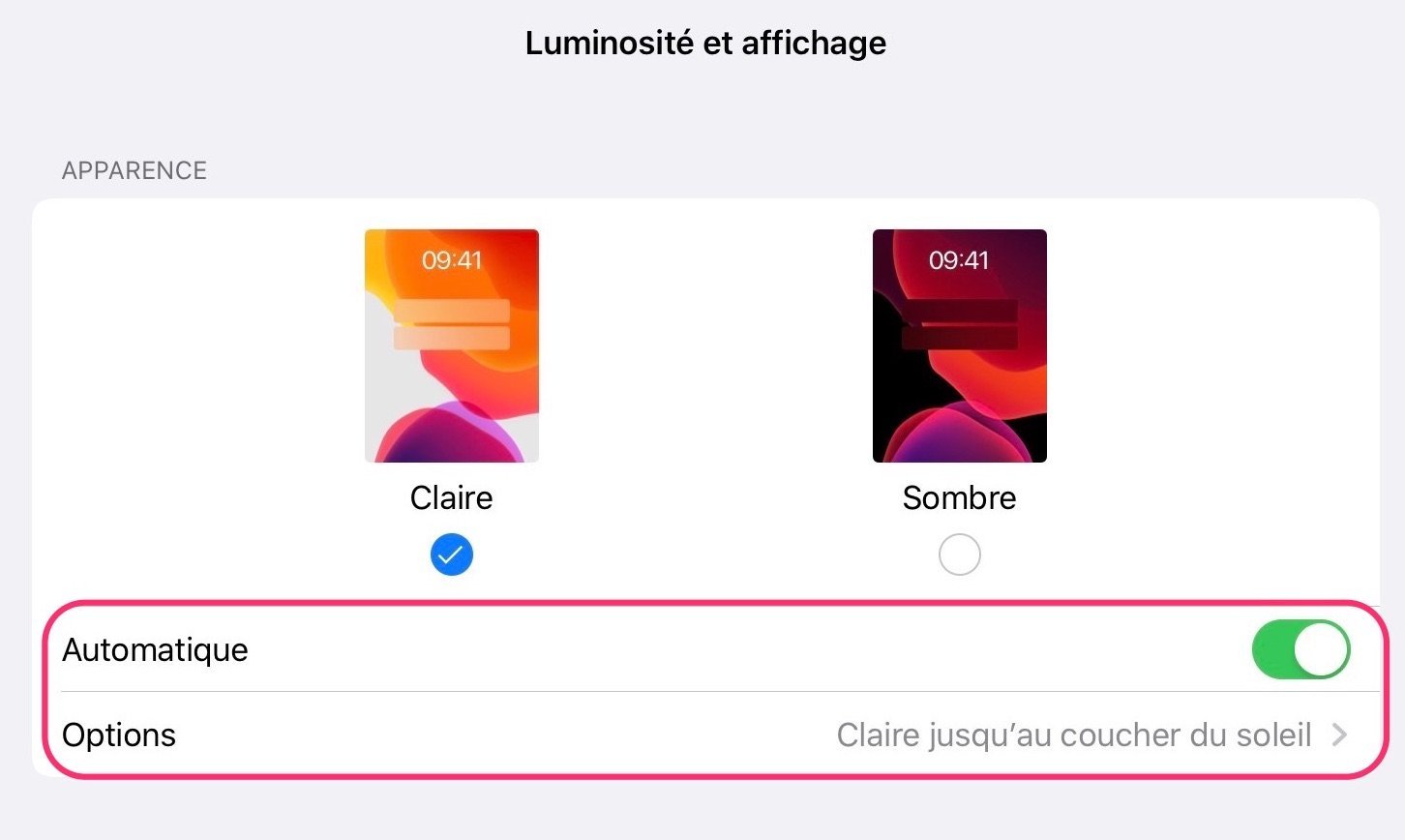
Task: Select the Claire appearance radio button
Action: point(451,555)
